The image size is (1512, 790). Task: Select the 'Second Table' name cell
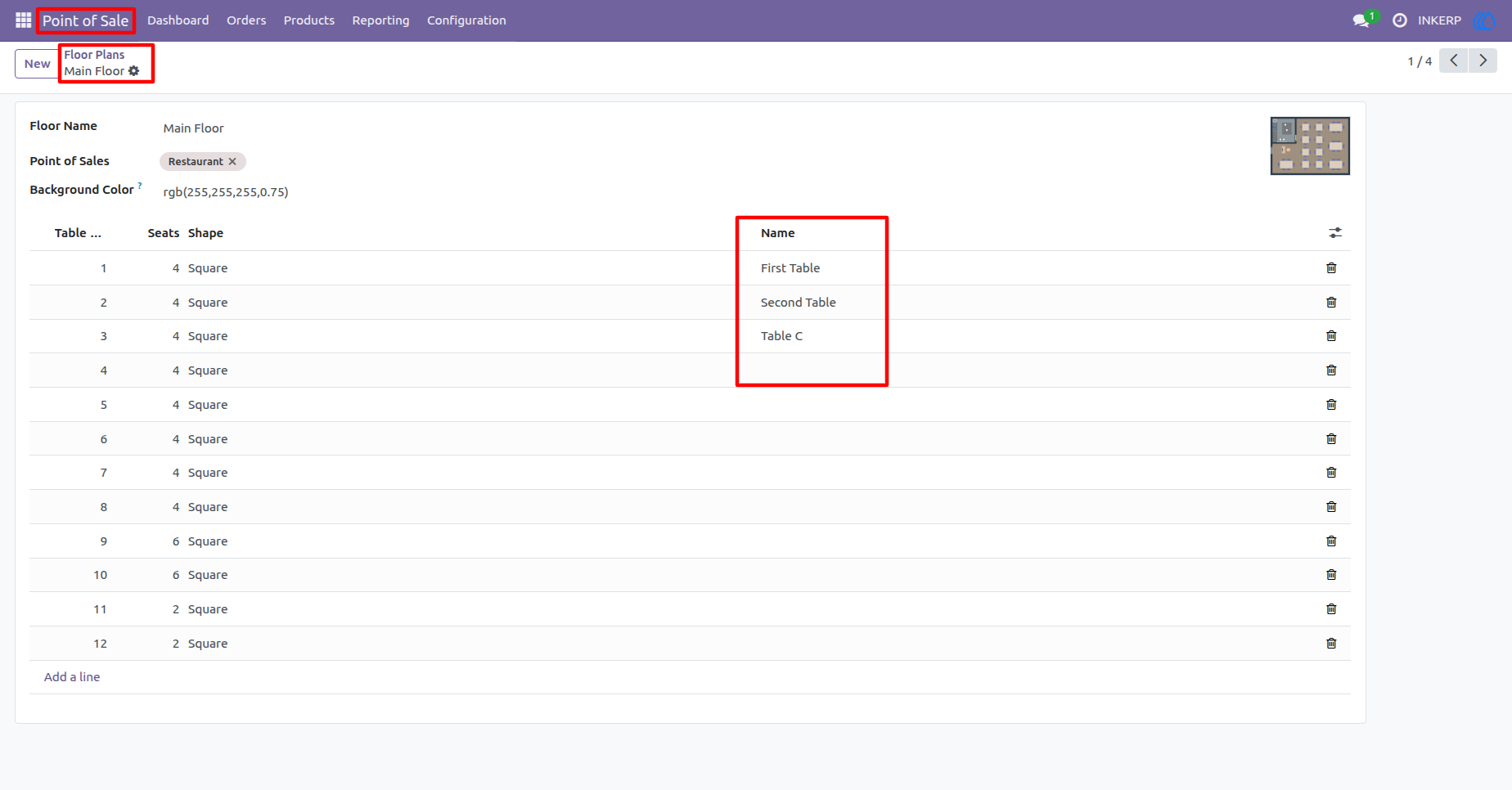coord(799,303)
